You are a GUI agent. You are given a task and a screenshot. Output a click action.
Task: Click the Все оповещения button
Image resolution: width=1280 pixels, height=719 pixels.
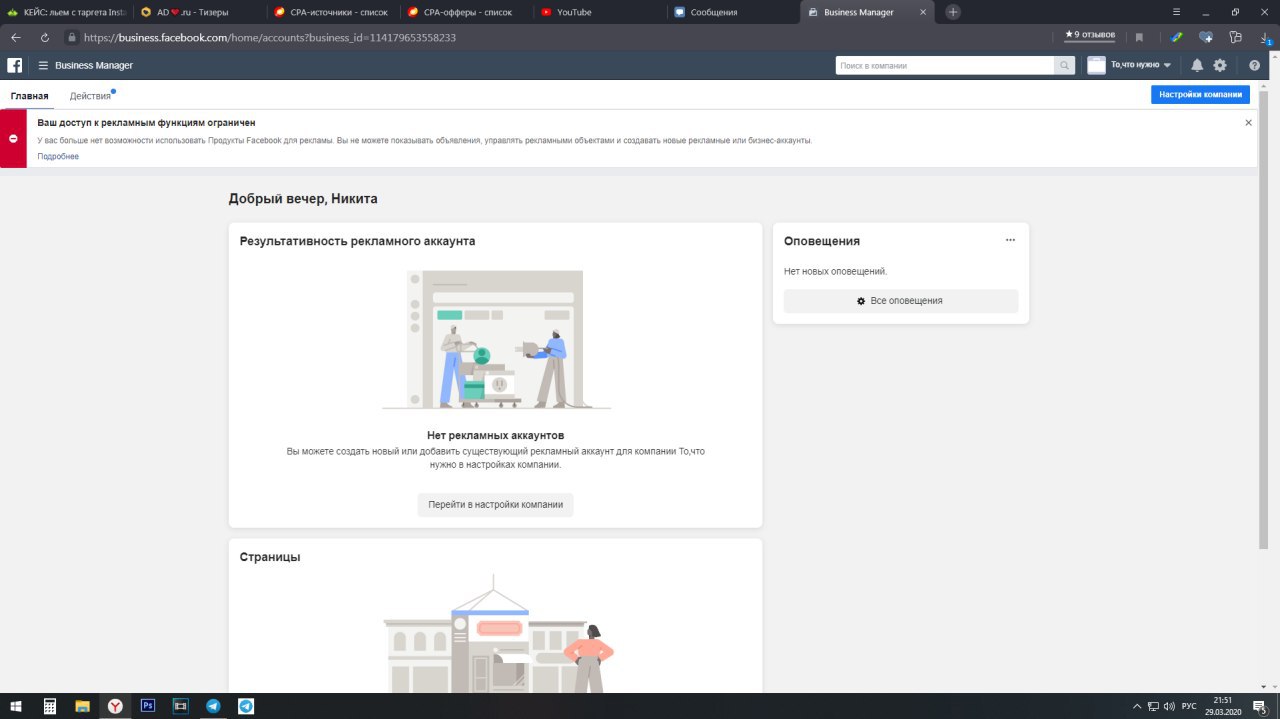[901, 300]
